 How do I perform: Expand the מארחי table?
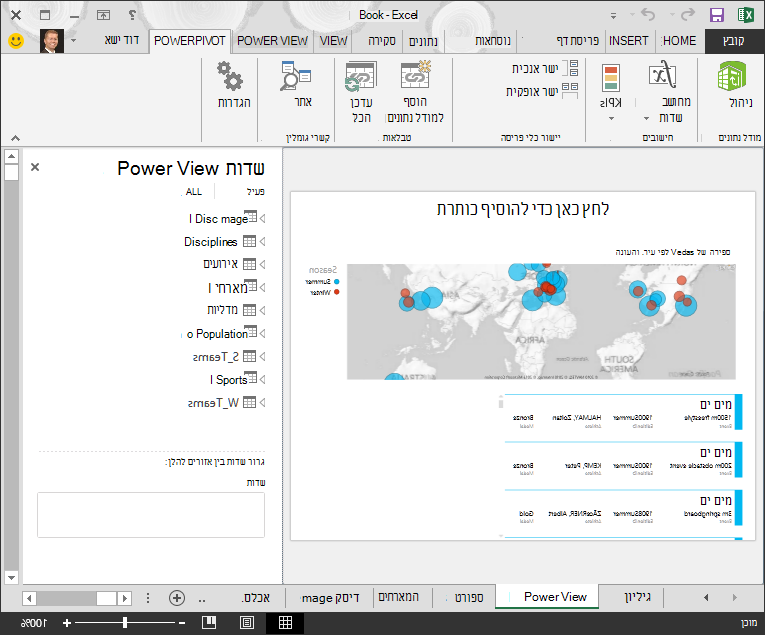262,287
